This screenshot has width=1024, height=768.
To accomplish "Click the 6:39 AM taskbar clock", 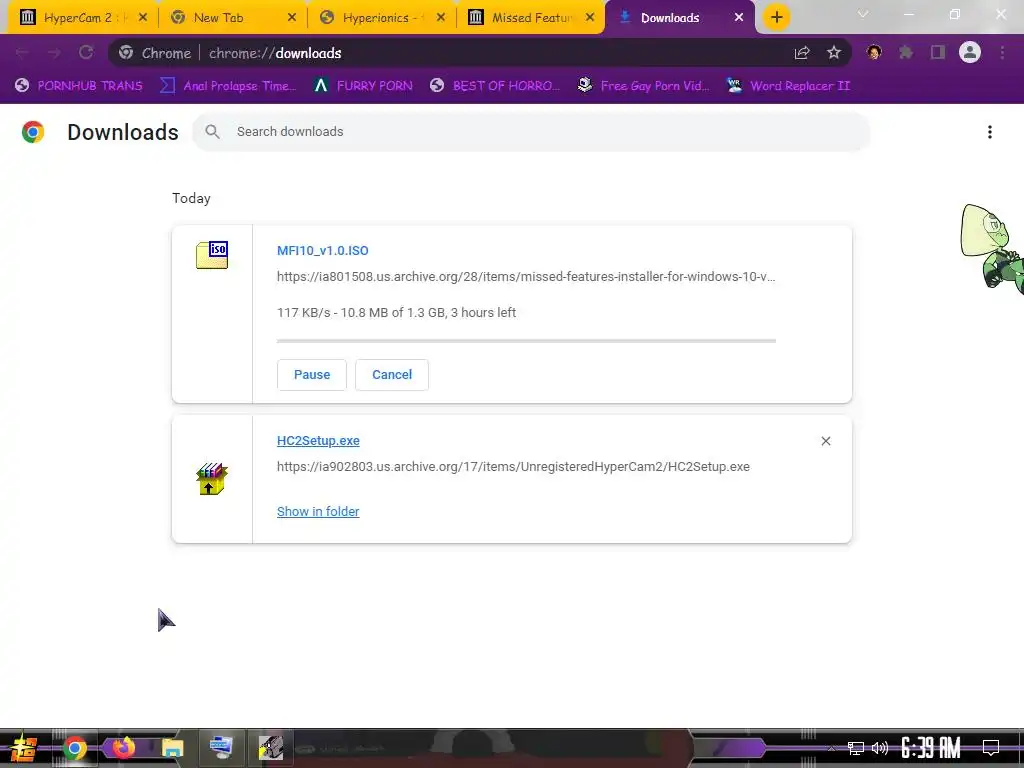I will (x=931, y=748).
